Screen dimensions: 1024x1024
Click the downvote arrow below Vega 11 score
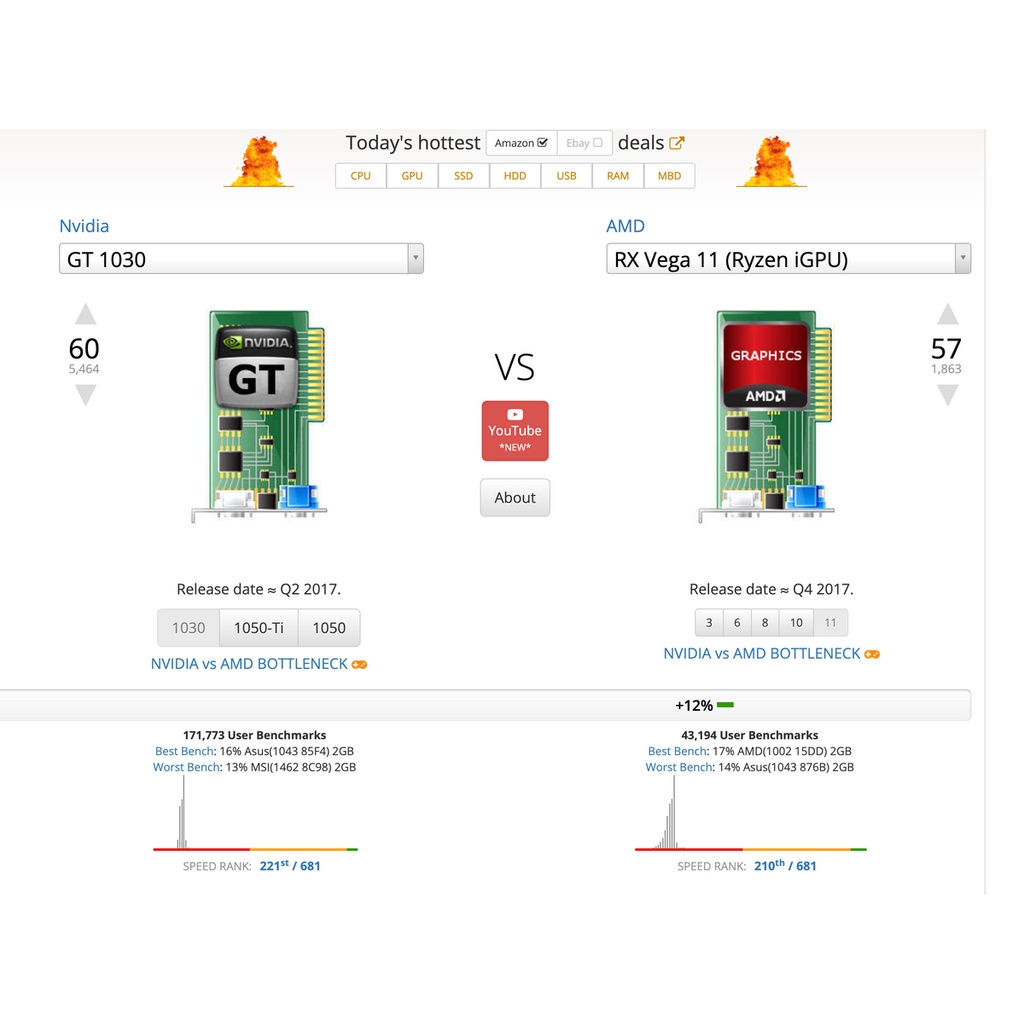pos(947,395)
